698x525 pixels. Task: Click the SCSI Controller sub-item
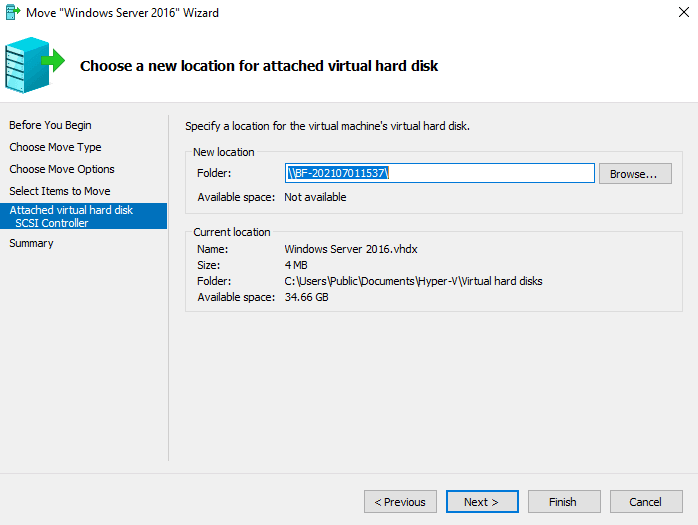52,223
